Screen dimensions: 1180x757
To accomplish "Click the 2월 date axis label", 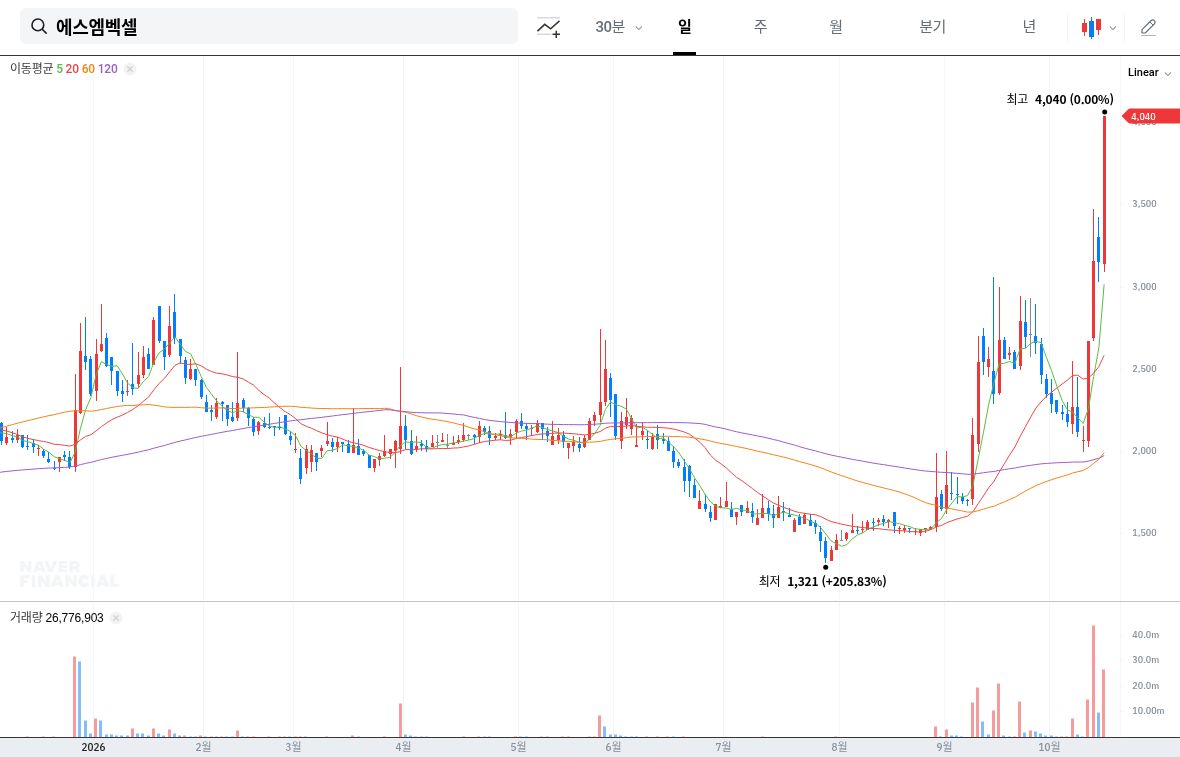I will click(203, 747).
